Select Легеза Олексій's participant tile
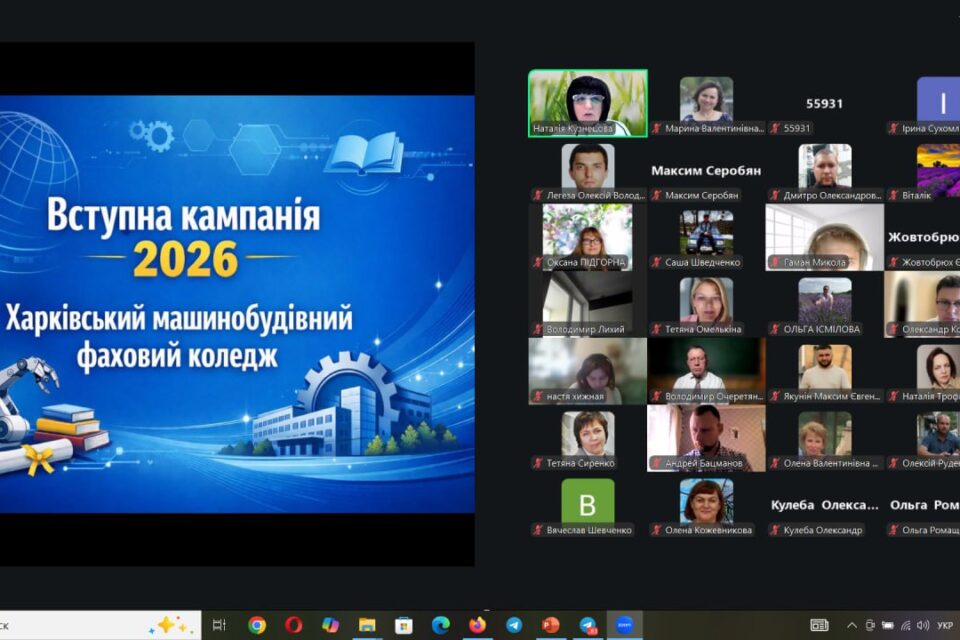 (x=588, y=170)
